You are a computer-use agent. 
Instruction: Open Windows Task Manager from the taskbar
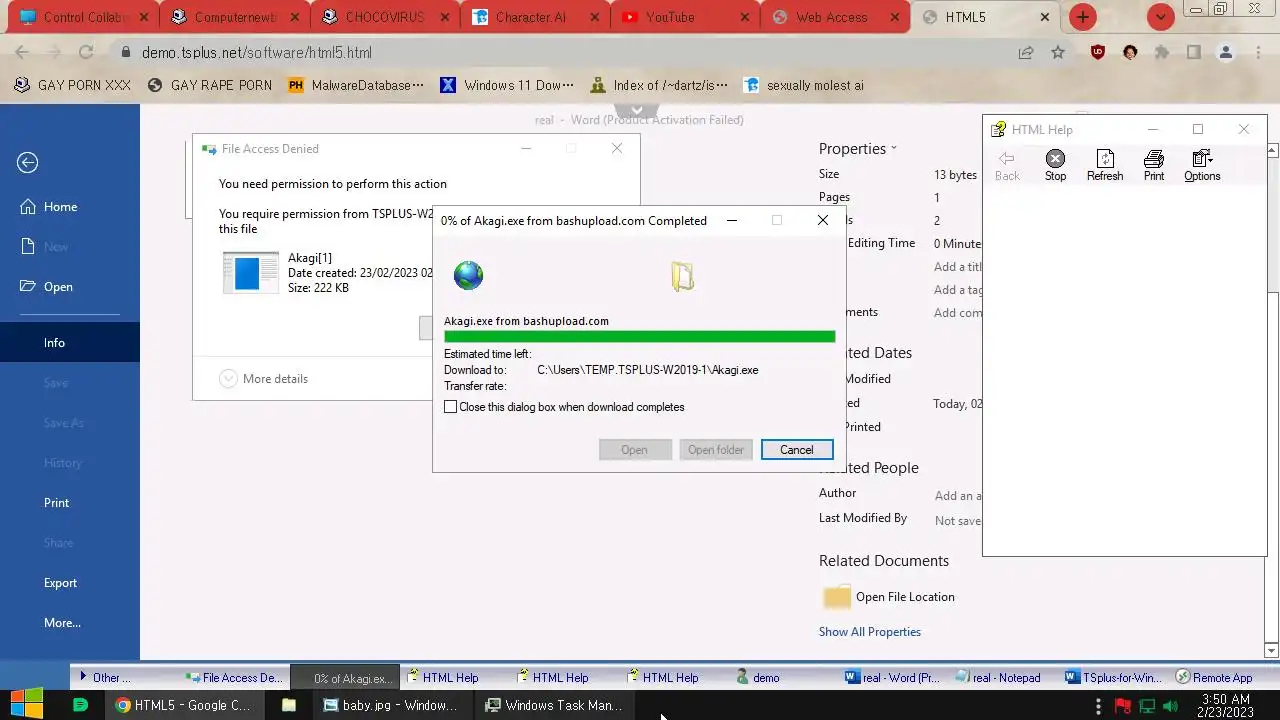pos(553,705)
